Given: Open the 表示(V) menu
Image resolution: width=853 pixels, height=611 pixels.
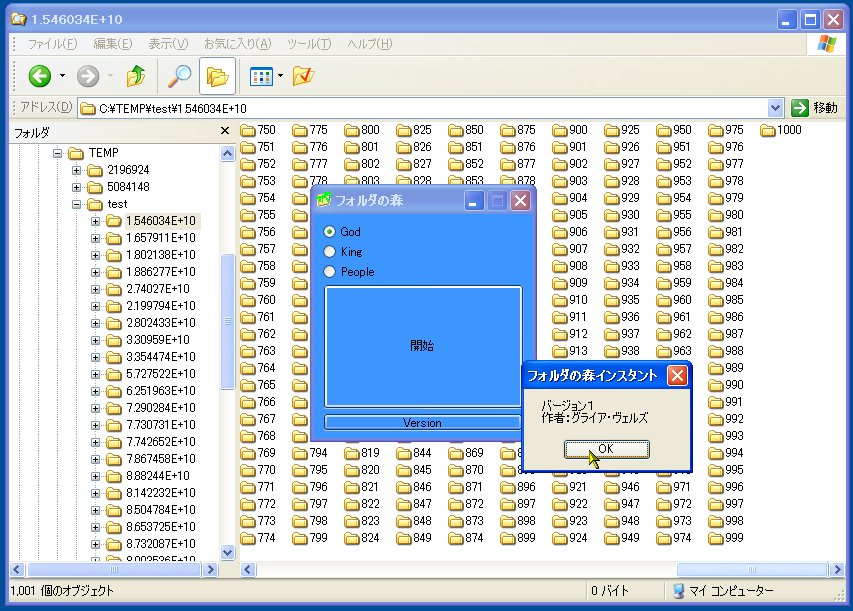Looking at the screenshot, I should (168, 44).
